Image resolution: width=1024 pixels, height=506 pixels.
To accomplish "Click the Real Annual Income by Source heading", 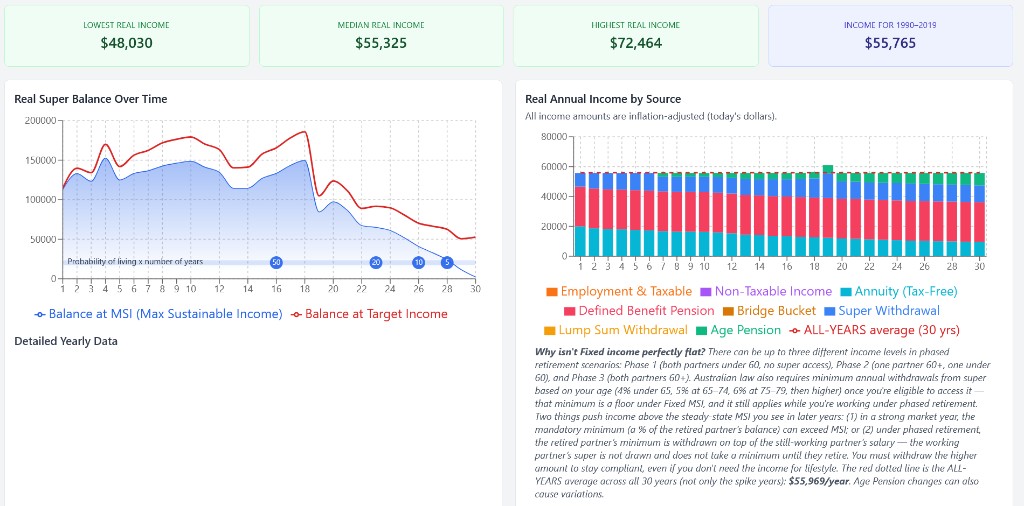I will tap(603, 99).
